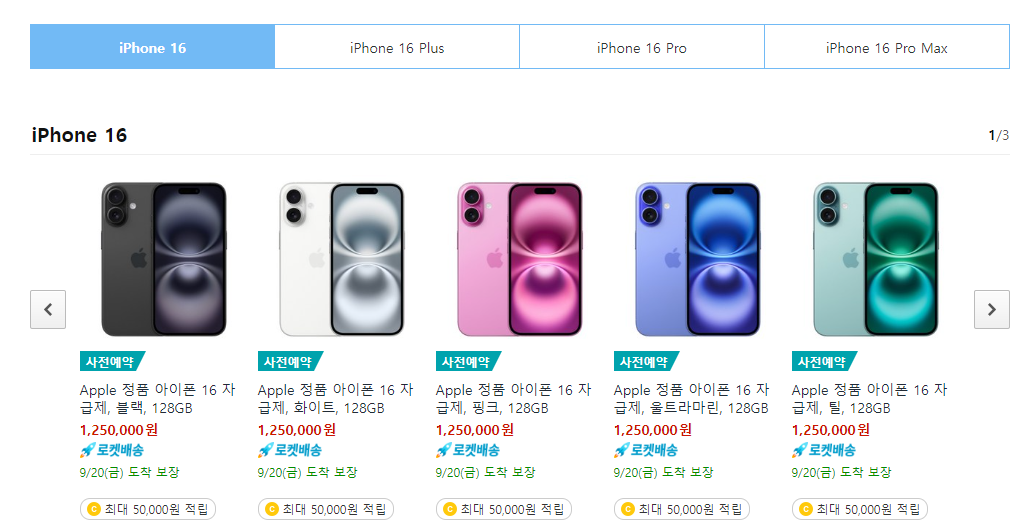
Task: Click pre-order badge on ultramarine iPhone
Action: tap(645, 362)
